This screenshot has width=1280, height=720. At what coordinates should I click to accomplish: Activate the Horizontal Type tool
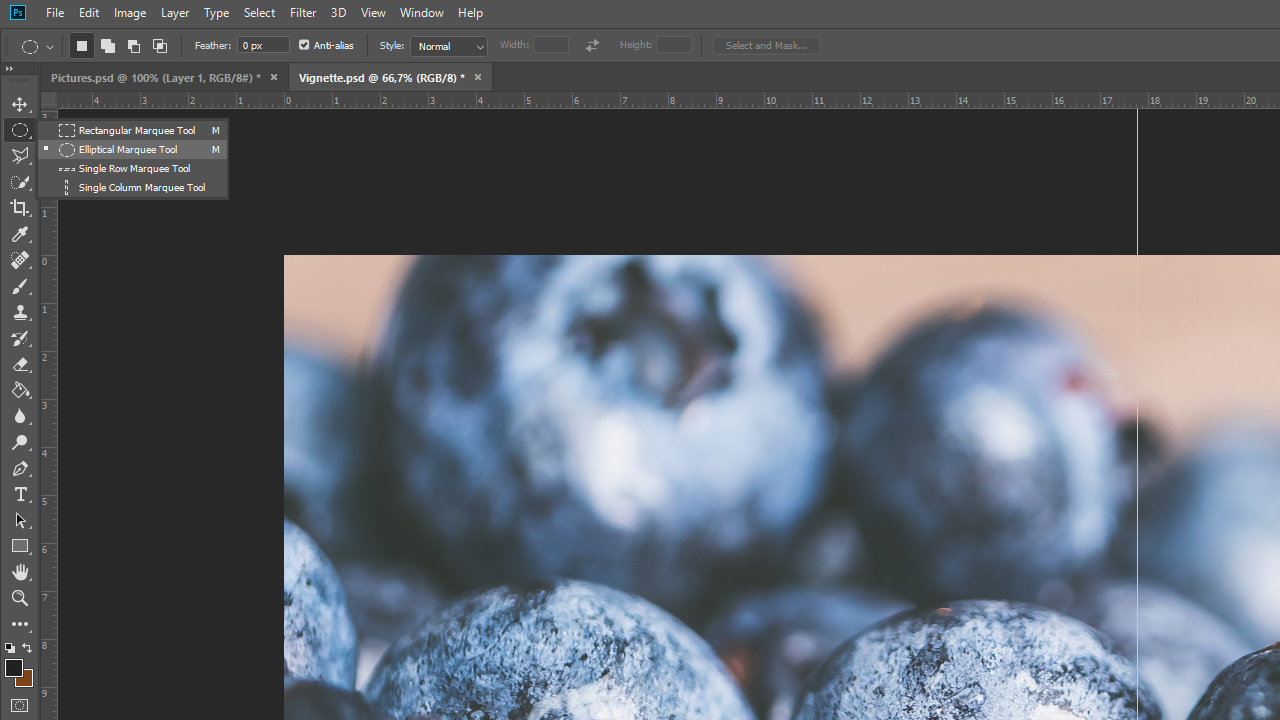tap(20, 495)
